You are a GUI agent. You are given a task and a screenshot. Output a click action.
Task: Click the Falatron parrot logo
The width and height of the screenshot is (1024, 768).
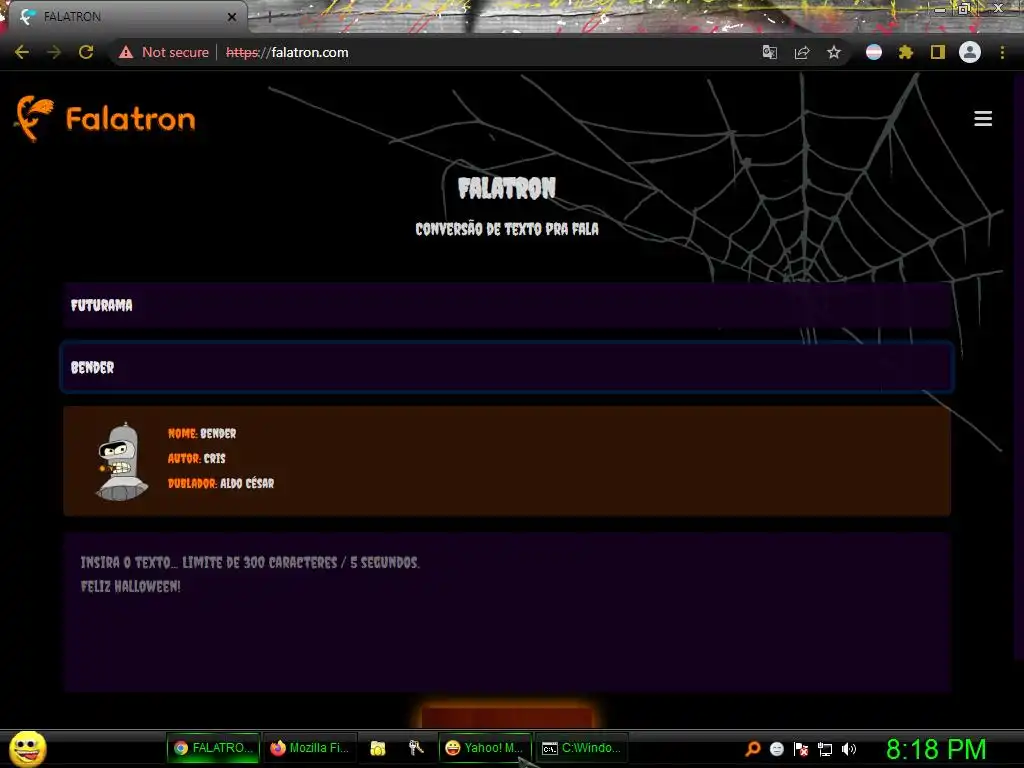pyautogui.click(x=33, y=118)
